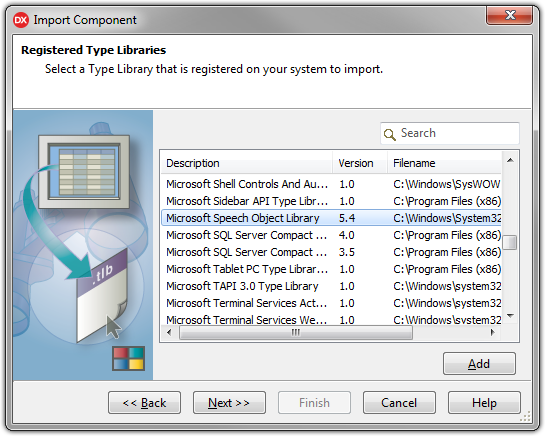Select Microsoft Terminal Services Act... row

pos(331,303)
